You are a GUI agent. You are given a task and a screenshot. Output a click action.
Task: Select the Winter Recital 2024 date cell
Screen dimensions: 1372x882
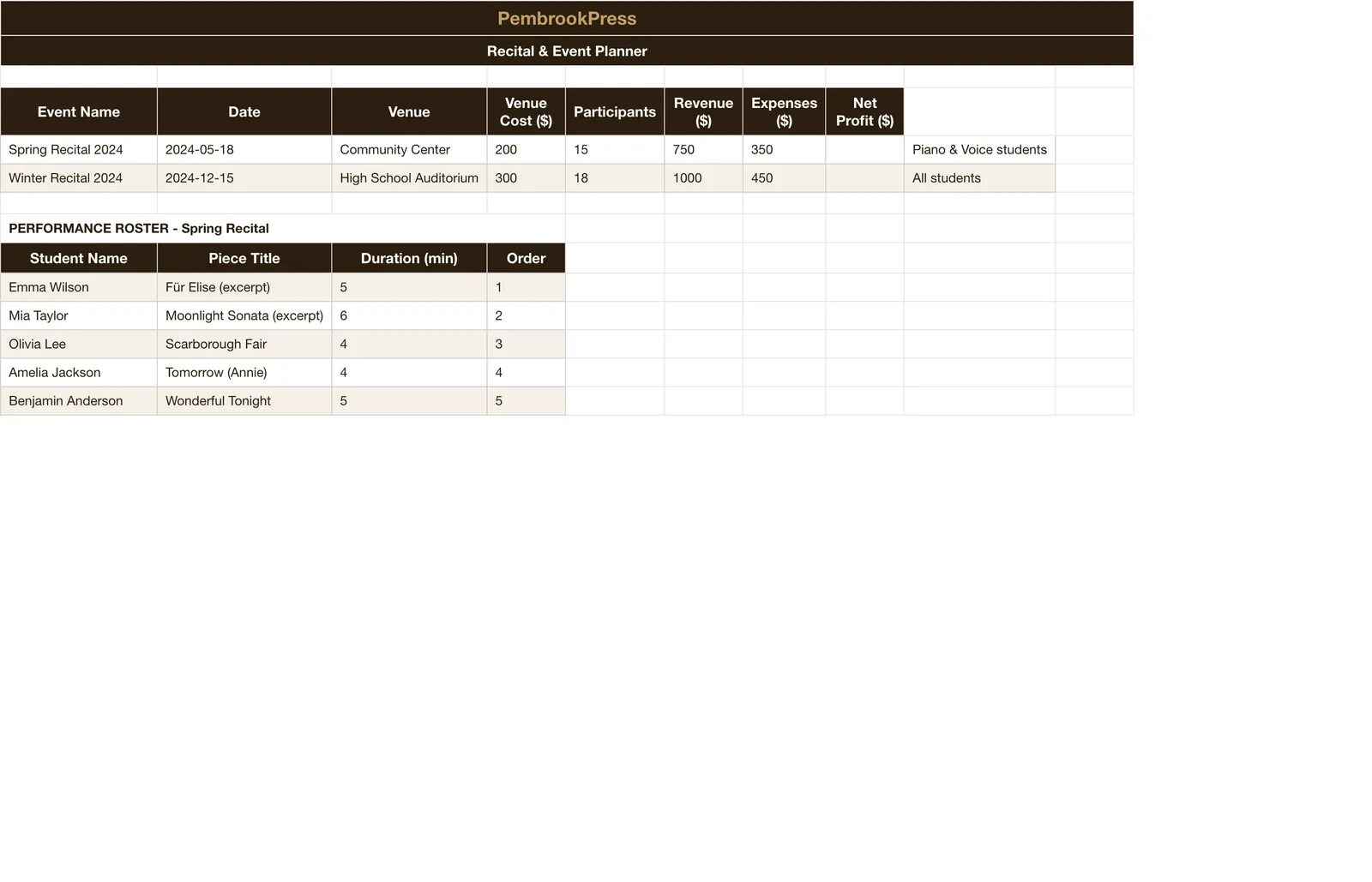[244, 177]
